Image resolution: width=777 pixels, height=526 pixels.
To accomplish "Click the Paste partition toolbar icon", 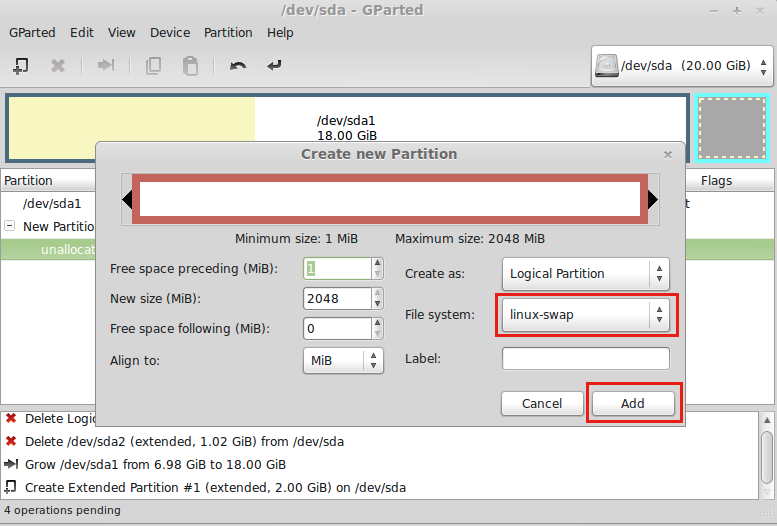I will tap(190, 66).
